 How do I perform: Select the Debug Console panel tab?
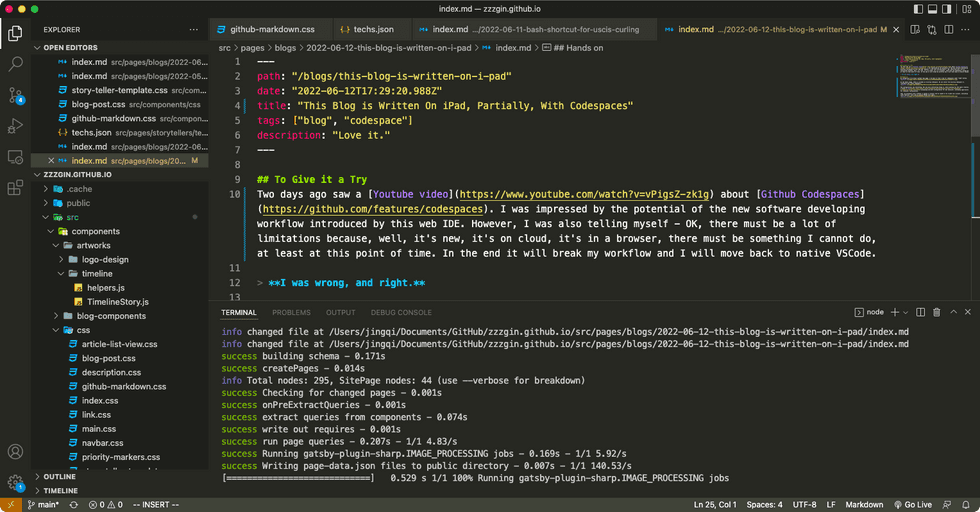[401, 313]
